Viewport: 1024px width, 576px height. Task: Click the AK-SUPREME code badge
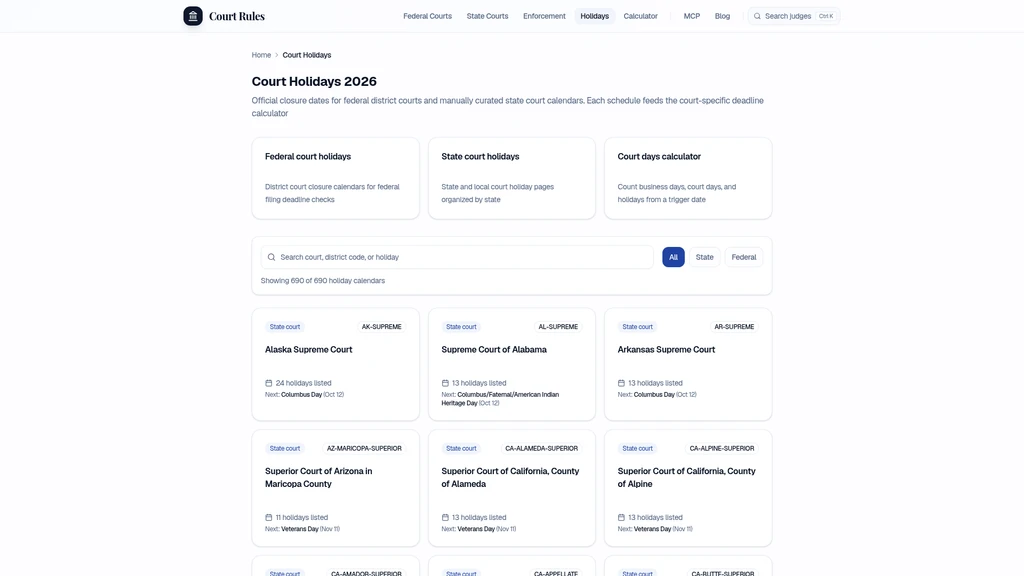coord(381,327)
